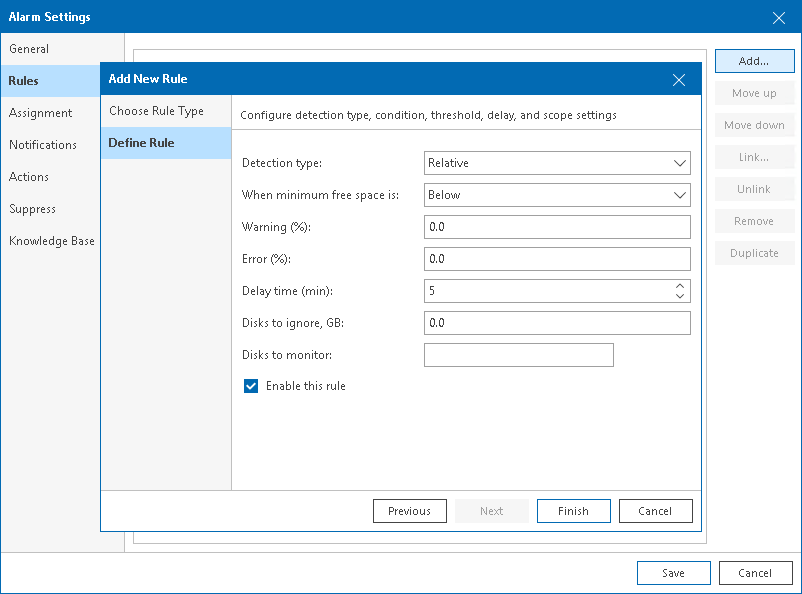This screenshot has width=802, height=594.
Task: Switch to the General tab
Action: [x=29, y=49]
